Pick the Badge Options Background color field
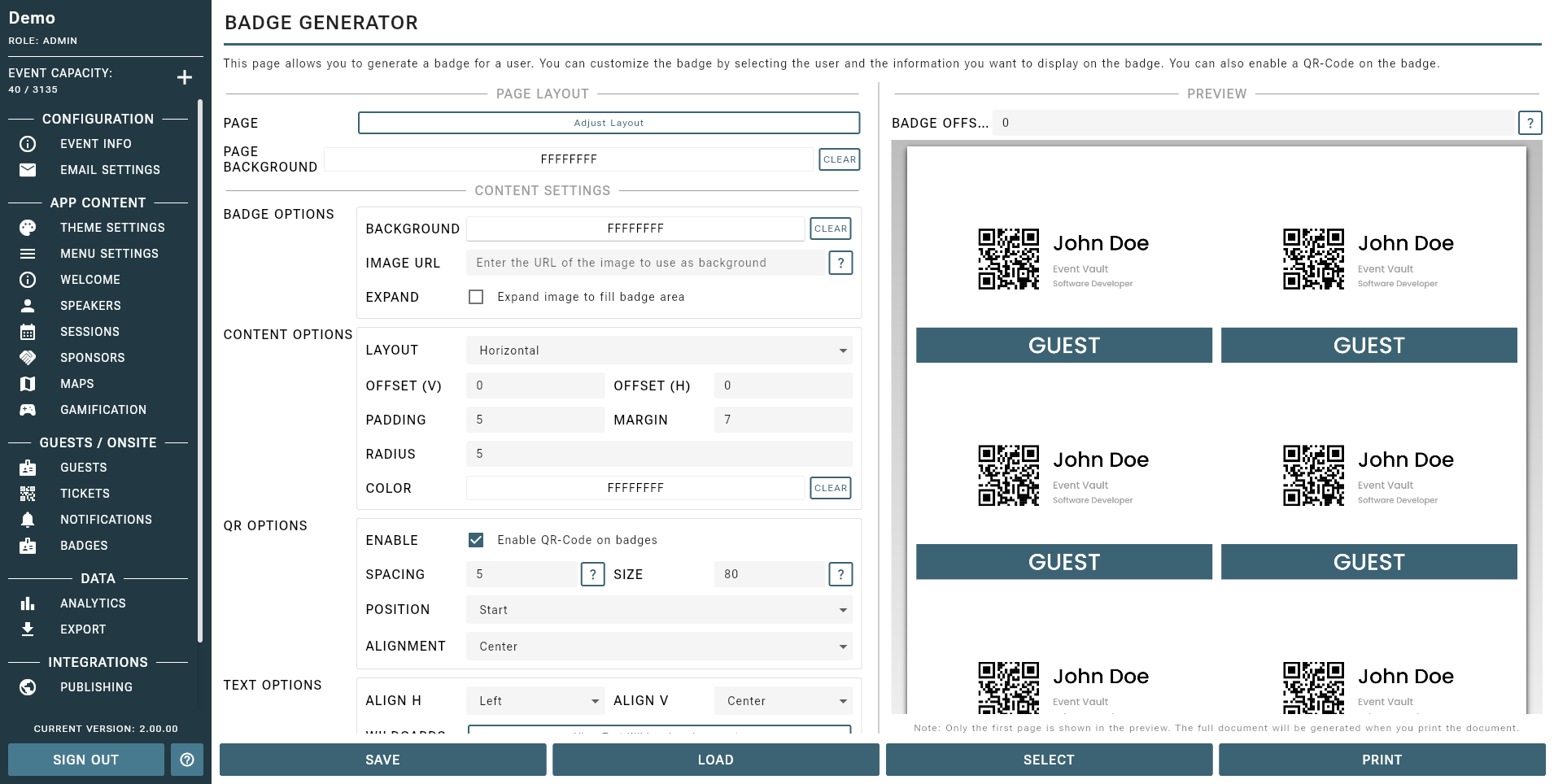 point(635,229)
